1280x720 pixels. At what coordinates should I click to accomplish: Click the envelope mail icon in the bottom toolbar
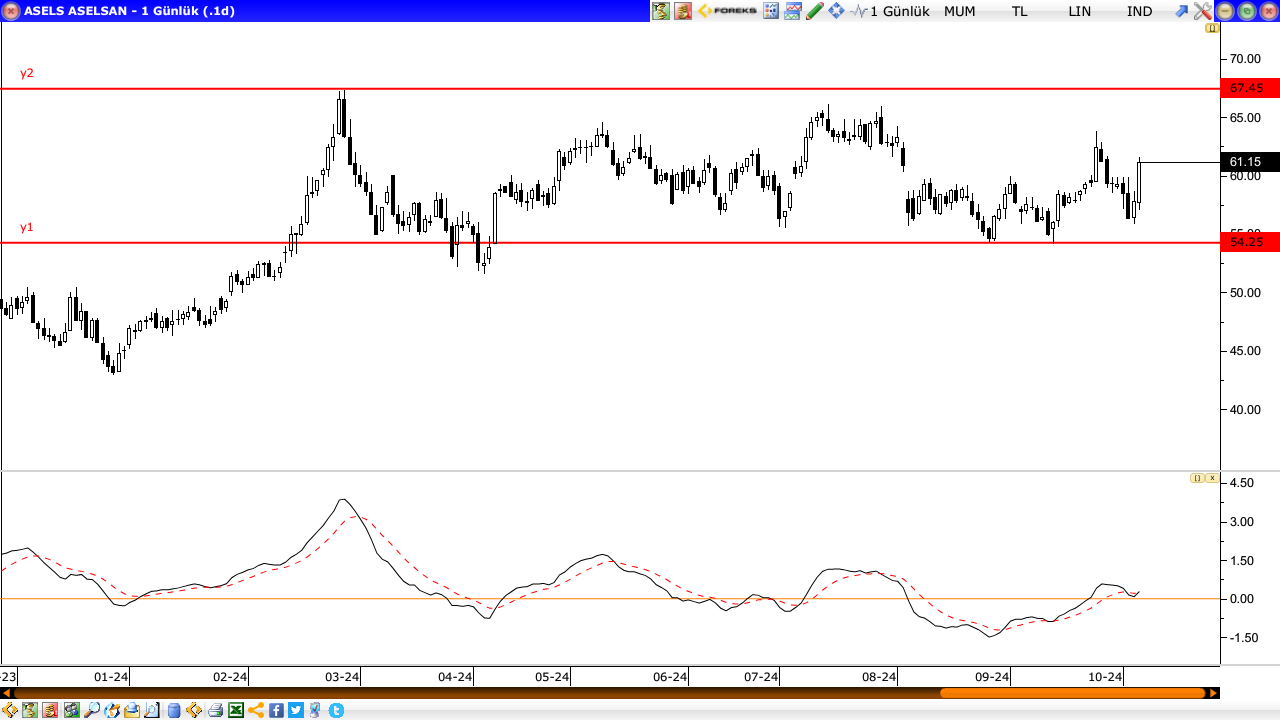click(132, 710)
